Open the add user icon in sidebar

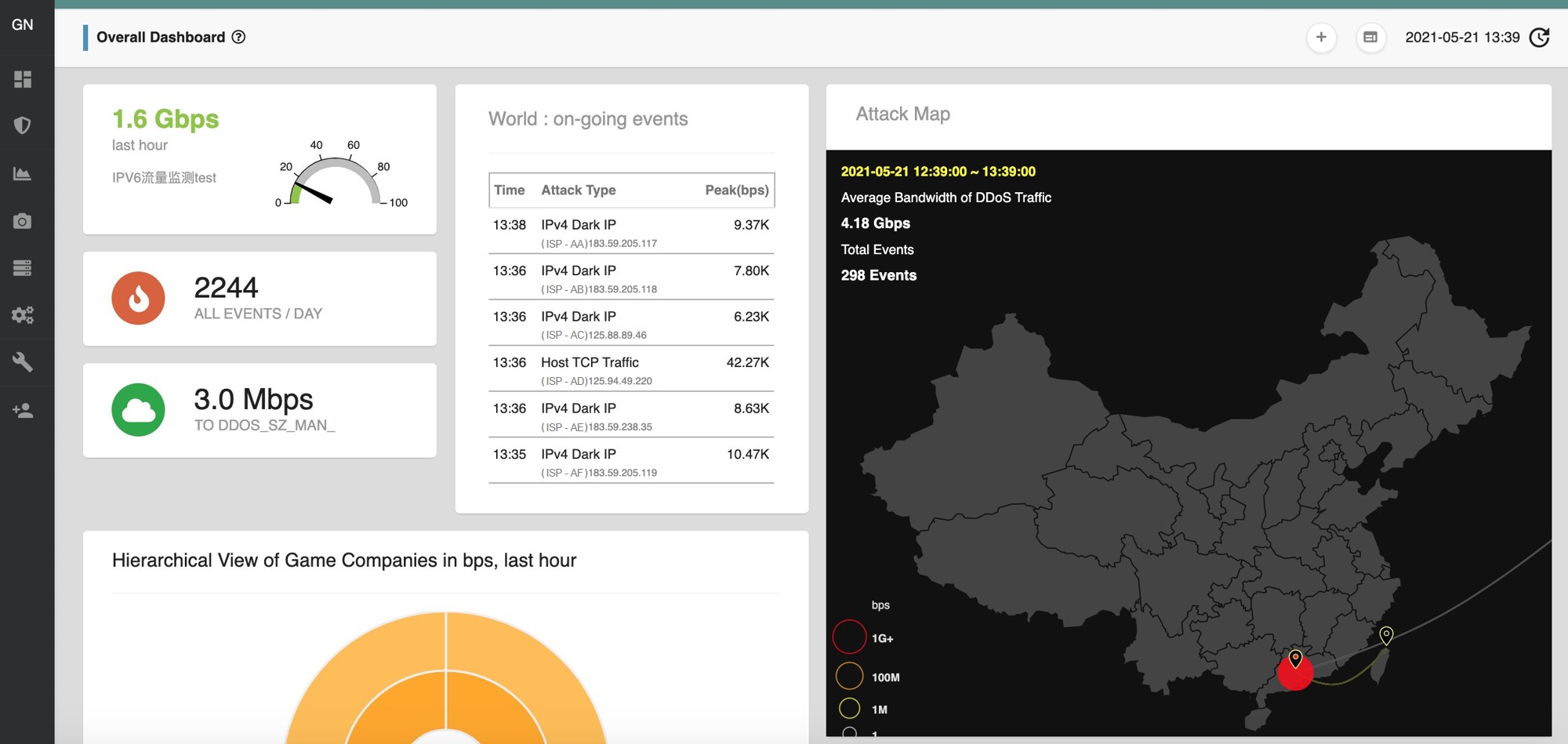coord(23,410)
